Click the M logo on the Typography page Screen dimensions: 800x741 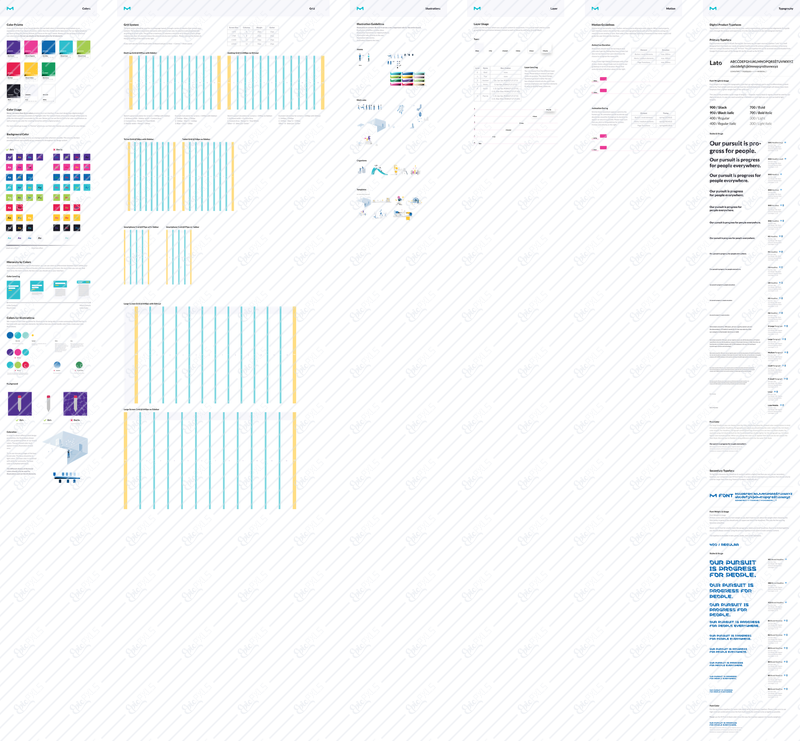(x=713, y=9)
